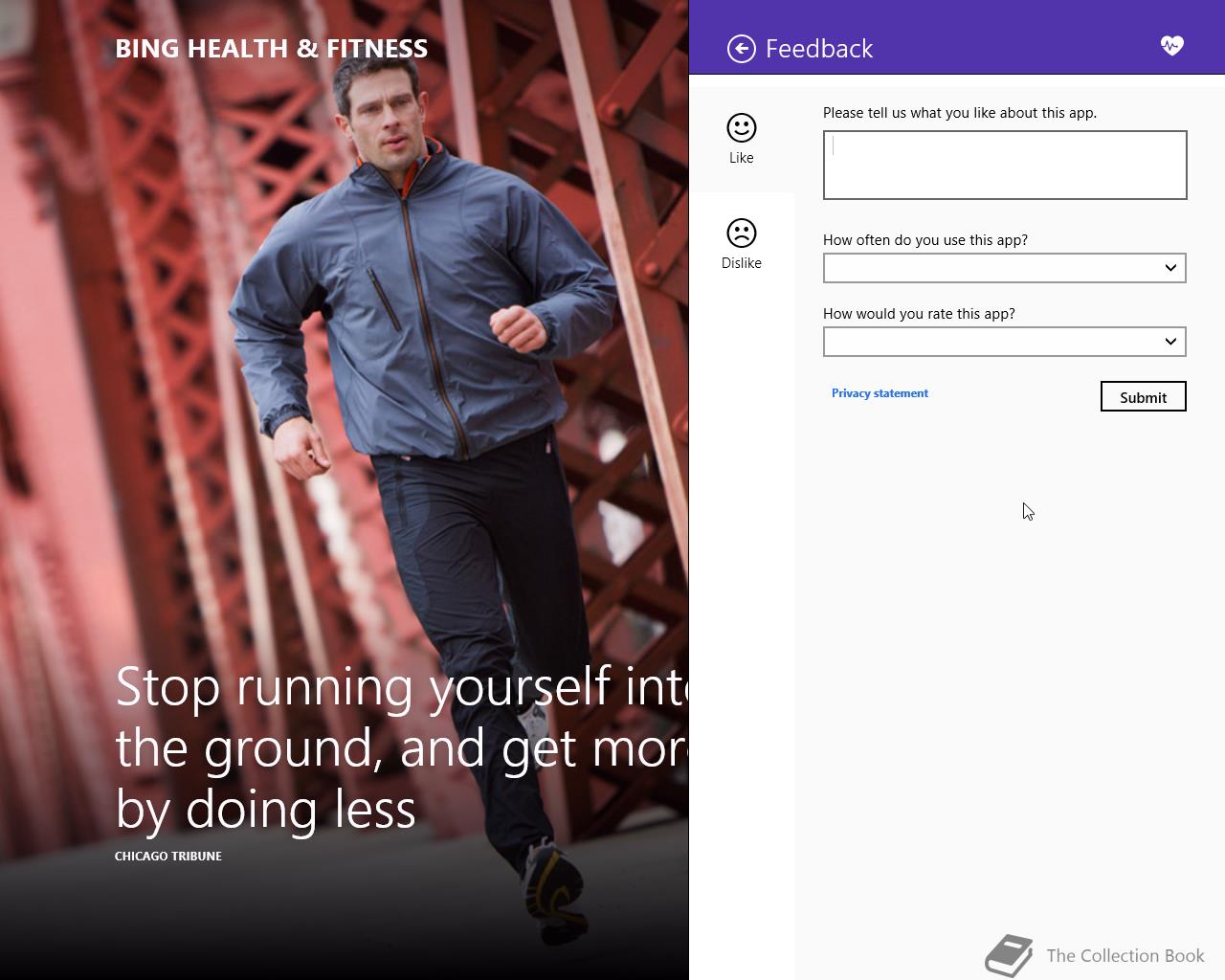Open the 'Stop running yourself' article headline

tap(402, 748)
